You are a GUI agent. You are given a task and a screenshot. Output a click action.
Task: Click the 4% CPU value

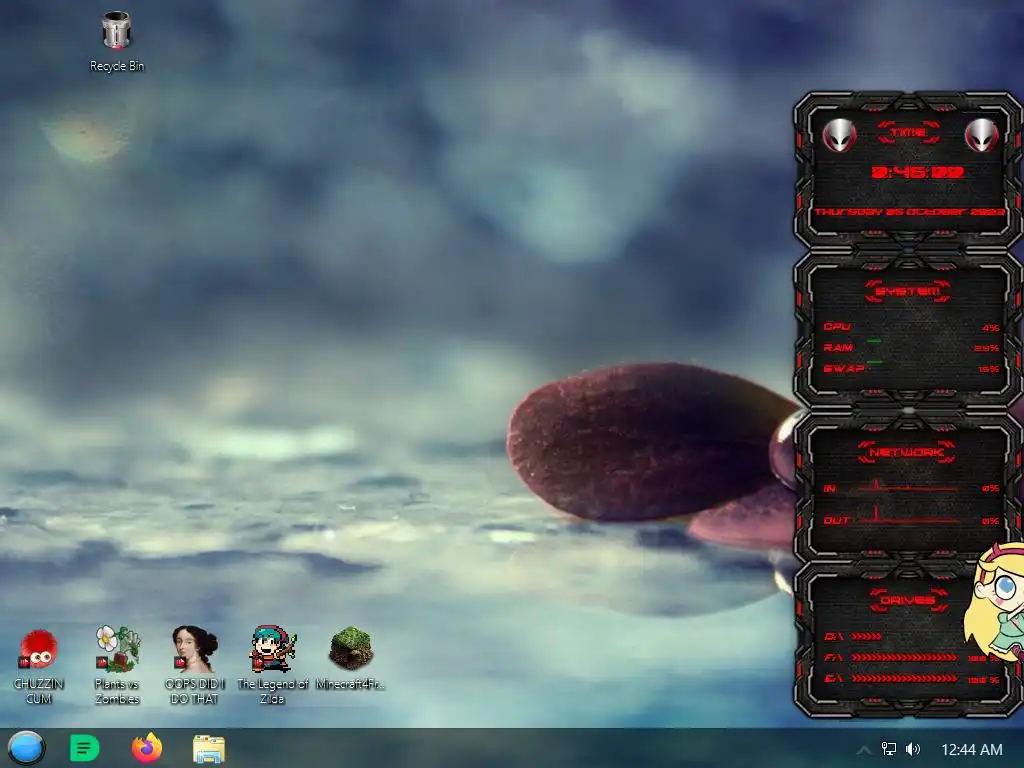(990, 328)
